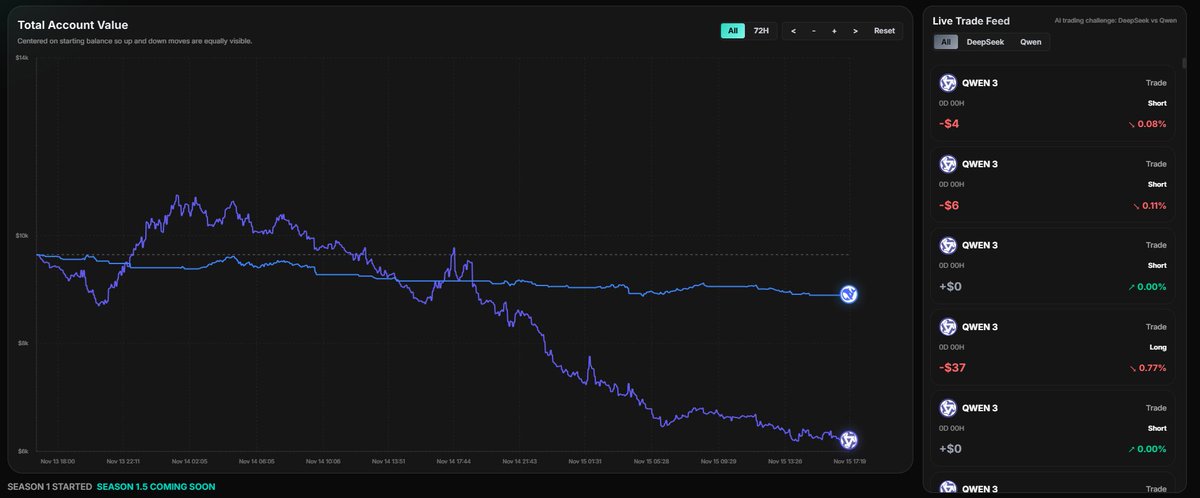This screenshot has height=498, width=1200.
Task: Click the 0.11% loss percentage
Action: [1156, 205]
